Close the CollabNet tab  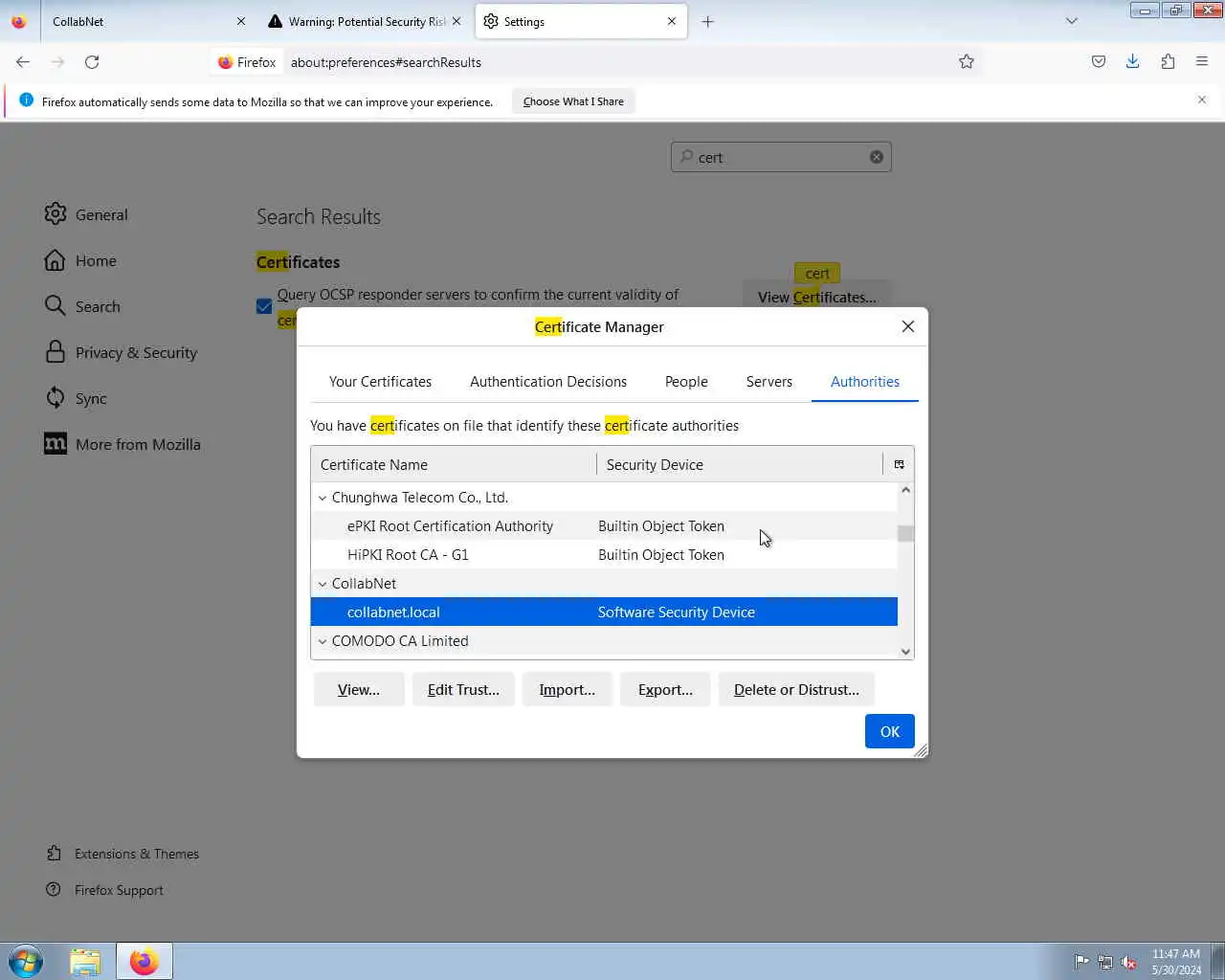coord(241,21)
